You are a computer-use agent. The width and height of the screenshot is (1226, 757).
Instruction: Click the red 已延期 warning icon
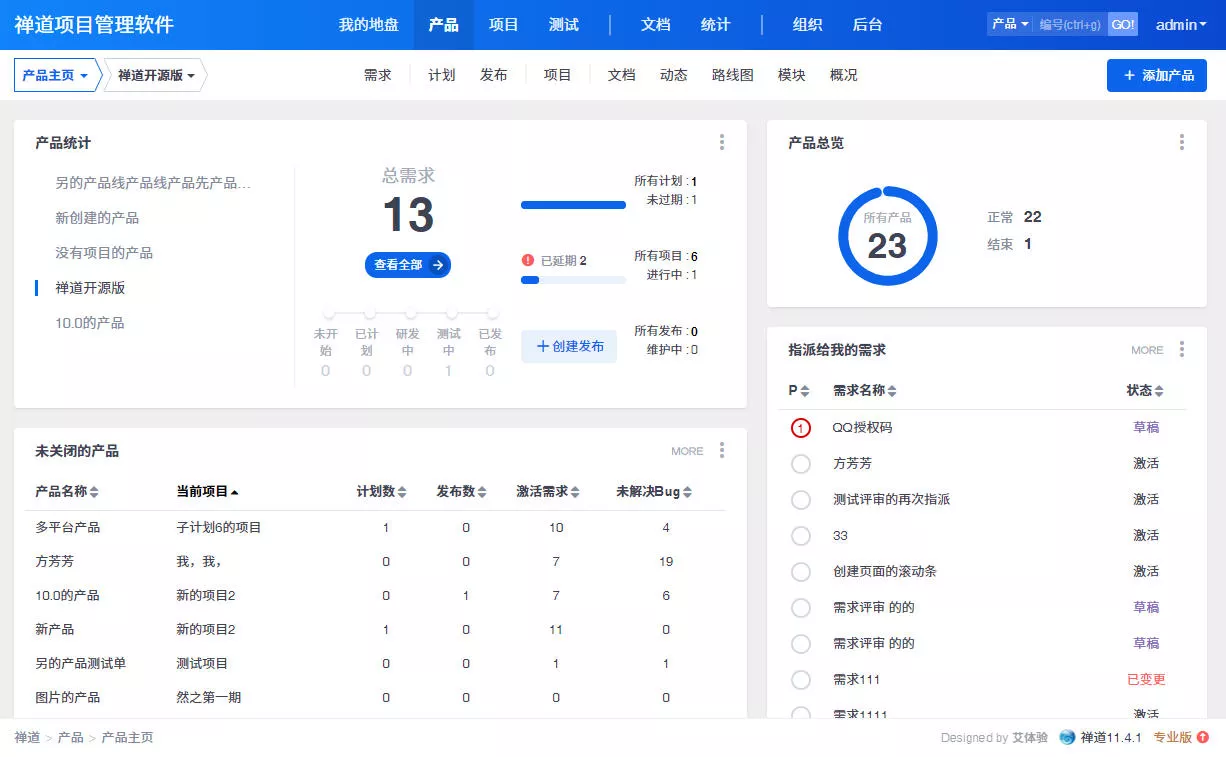[x=528, y=260]
